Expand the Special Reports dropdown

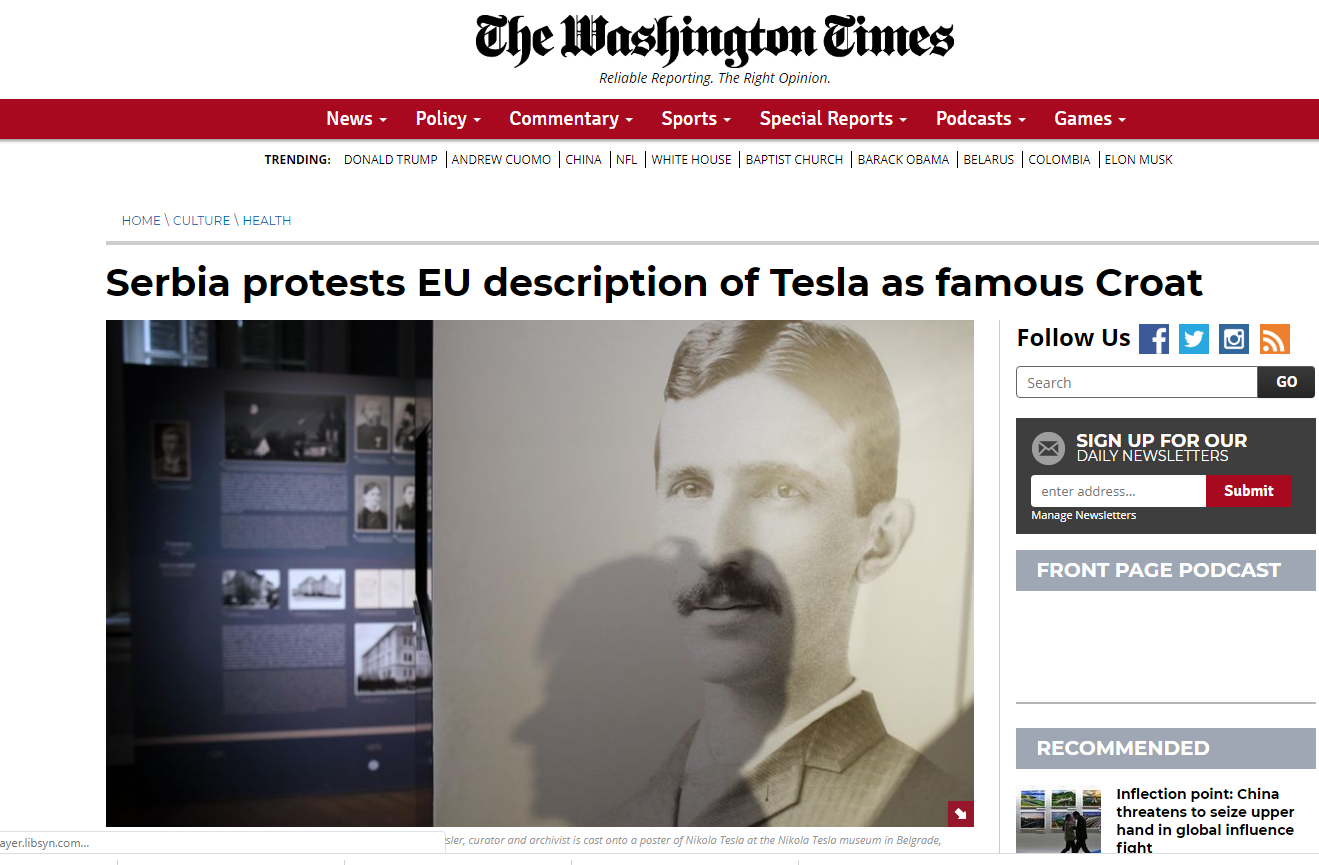pyautogui.click(x=833, y=118)
